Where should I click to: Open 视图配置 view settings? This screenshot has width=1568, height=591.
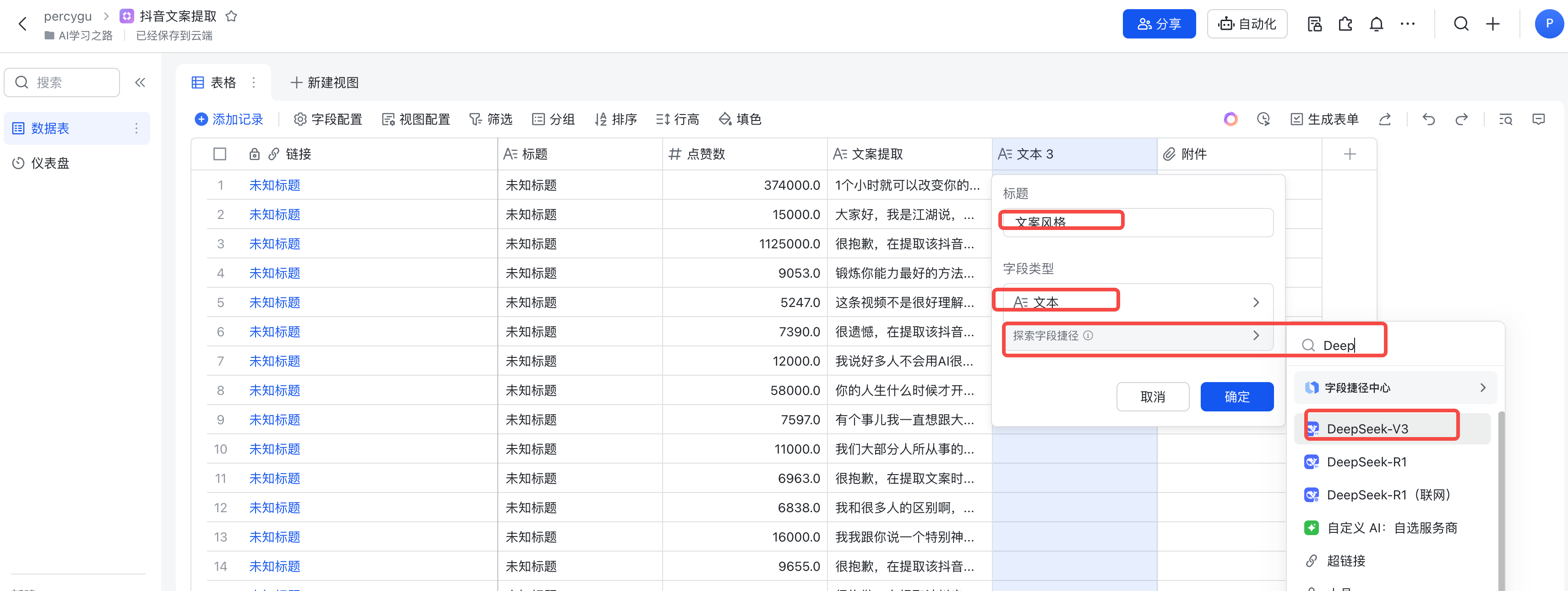(x=416, y=119)
